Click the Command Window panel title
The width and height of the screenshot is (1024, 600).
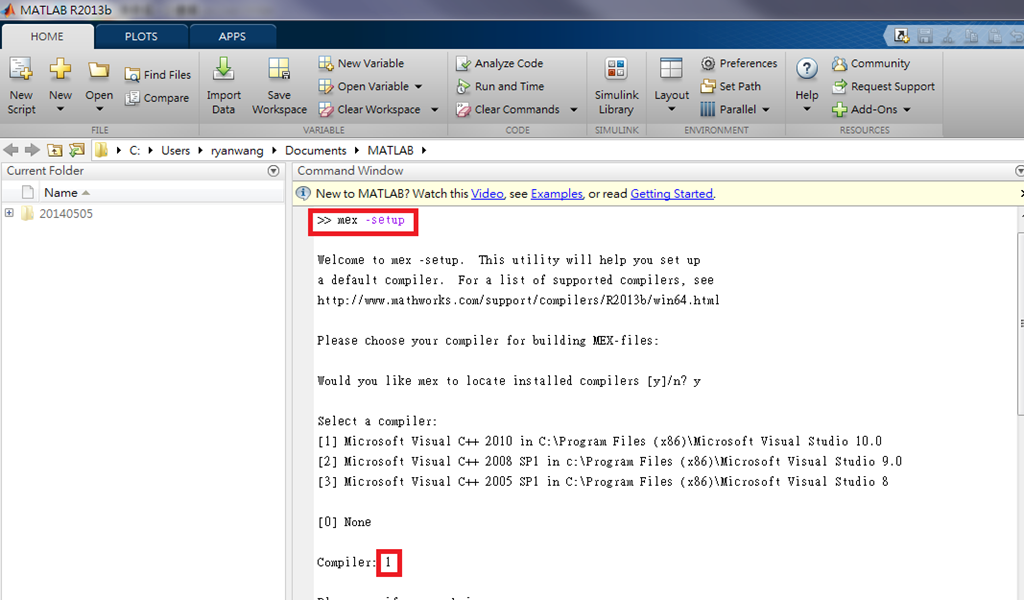point(350,171)
